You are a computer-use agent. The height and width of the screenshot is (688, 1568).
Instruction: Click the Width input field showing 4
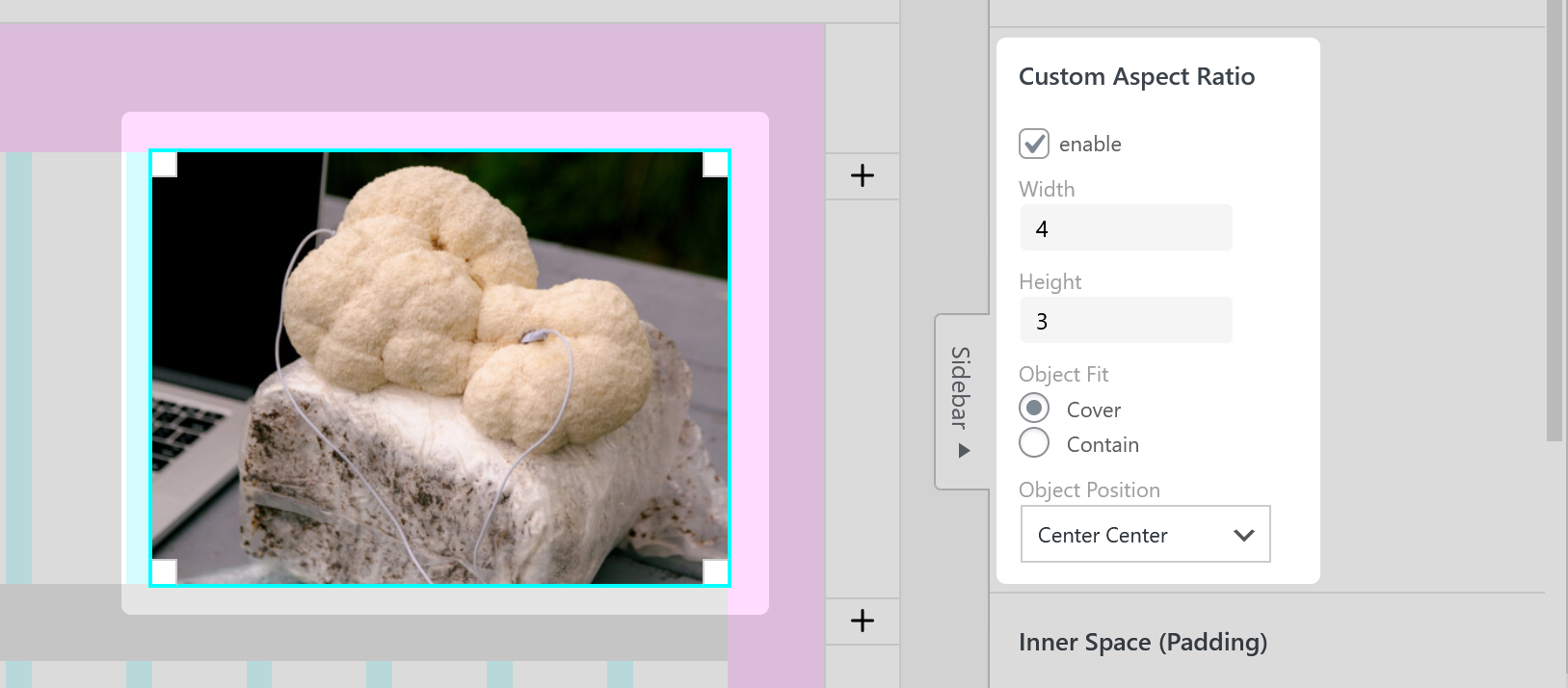tap(1126, 227)
